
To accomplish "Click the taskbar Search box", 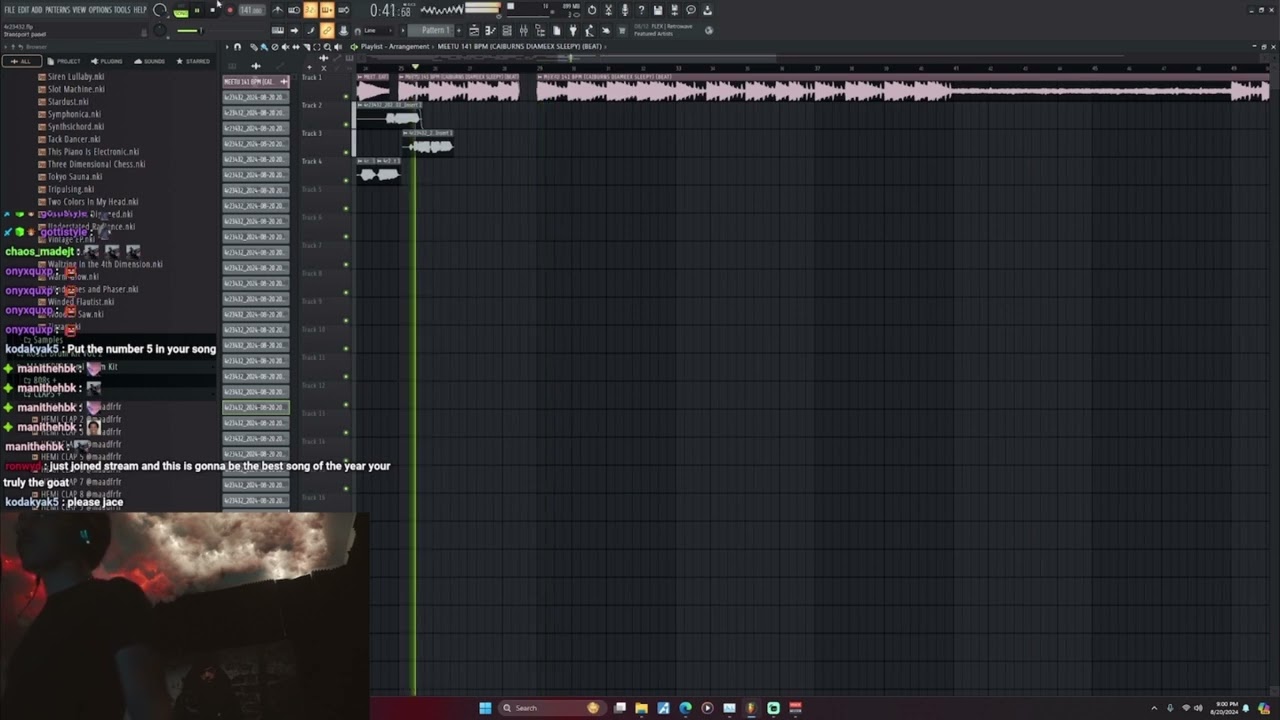I will pos(552,708).
